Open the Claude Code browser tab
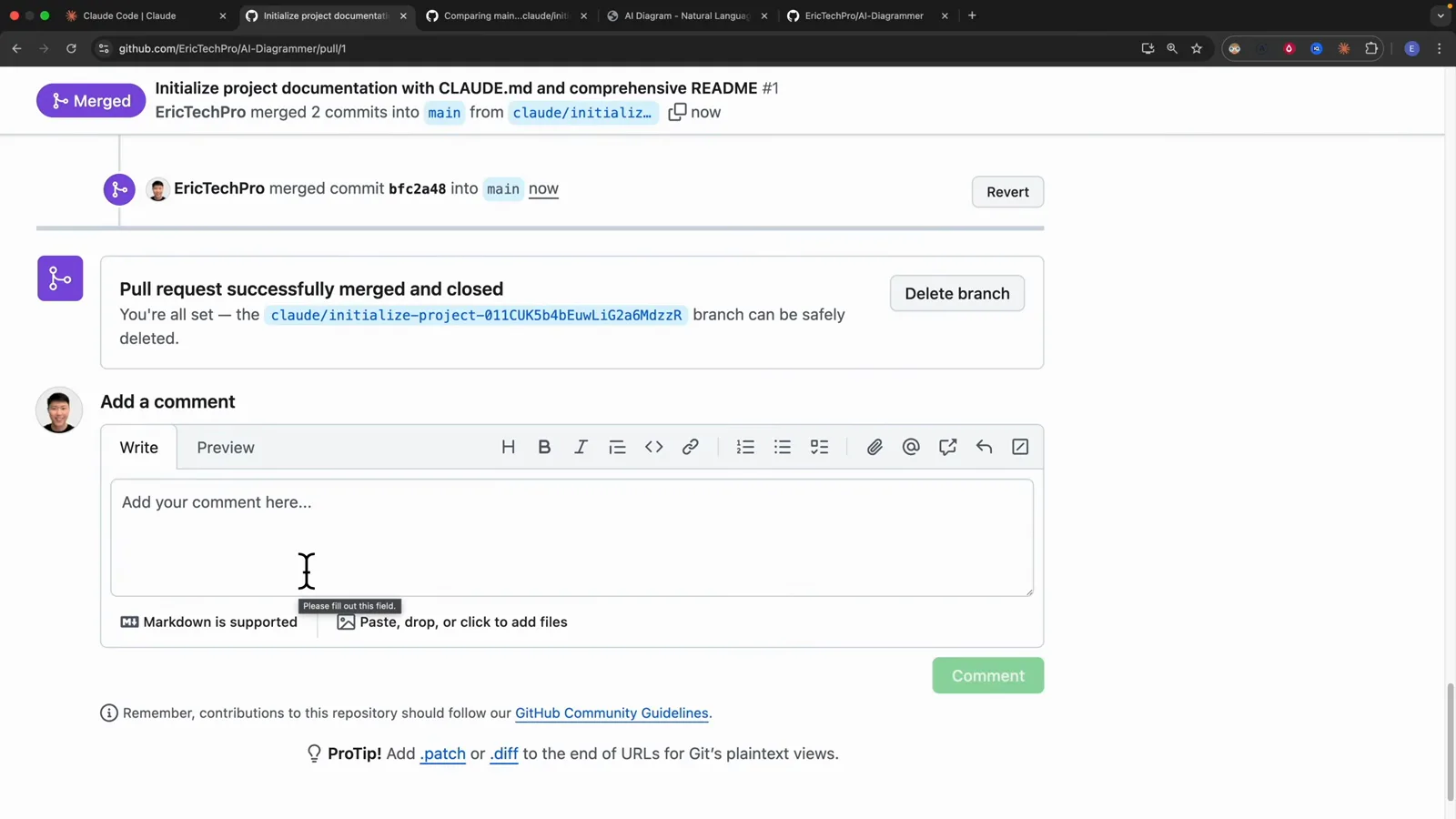 (x=144, y=15)
